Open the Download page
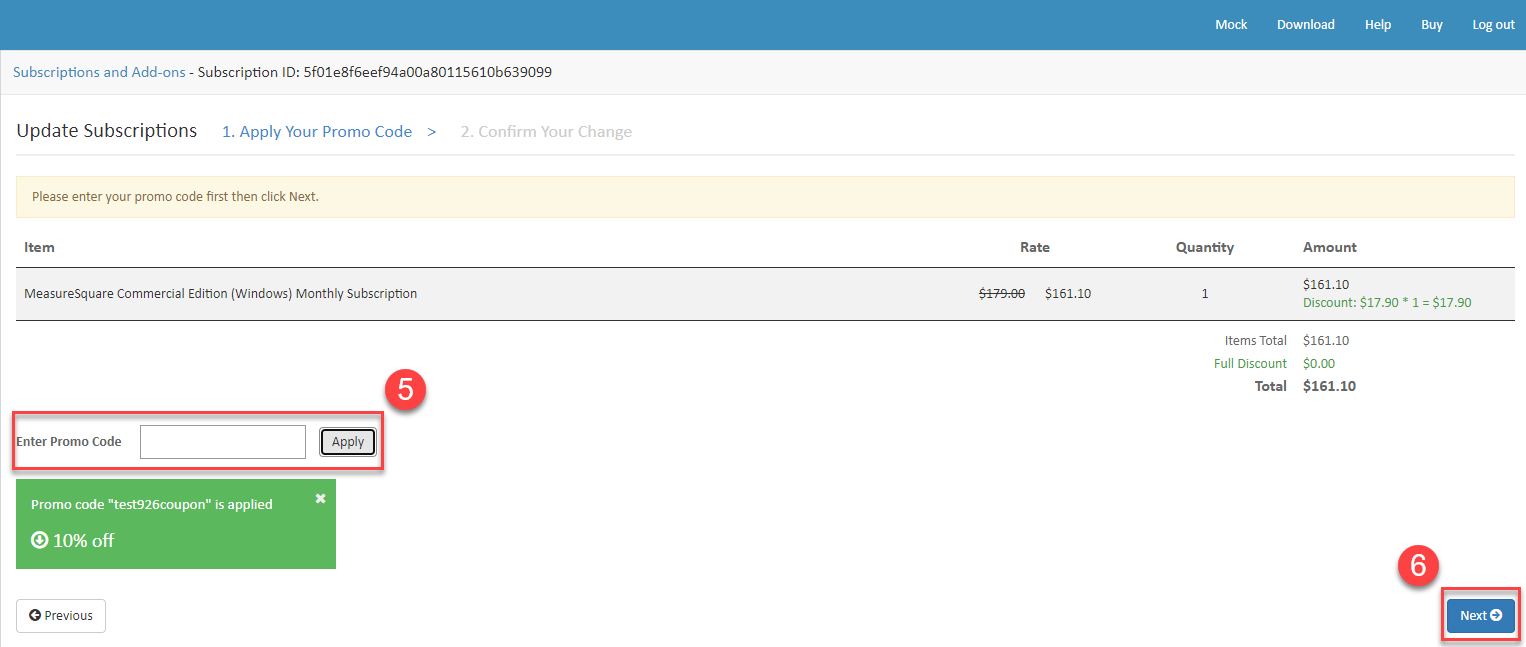The image size is (1526, 647). (x=1305, y=25)
